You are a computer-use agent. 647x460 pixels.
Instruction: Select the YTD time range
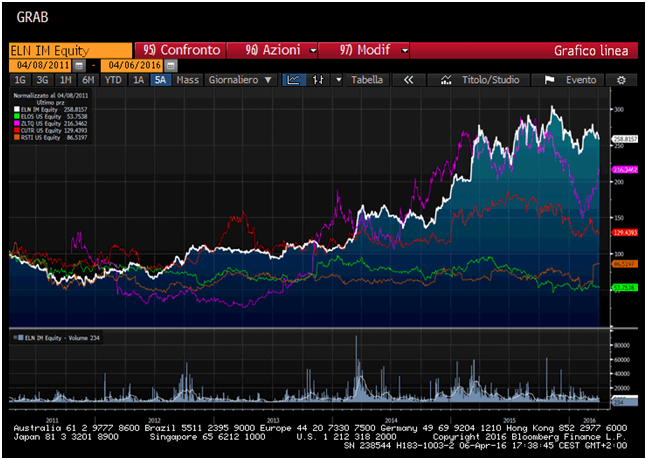click(x=113, y=80)
